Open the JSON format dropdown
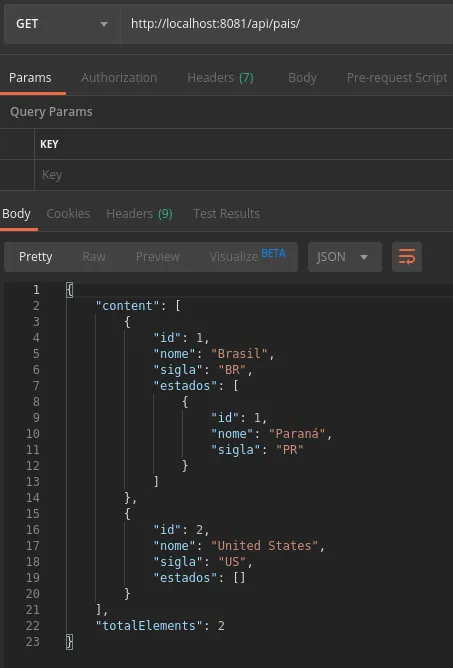Viewport: 453px width, 668px height. point(344,257)
